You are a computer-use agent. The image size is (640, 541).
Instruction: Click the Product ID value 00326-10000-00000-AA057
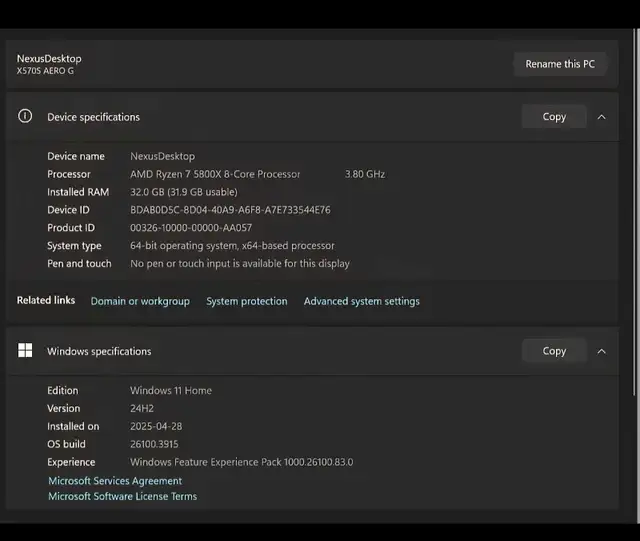pos(191,228)
